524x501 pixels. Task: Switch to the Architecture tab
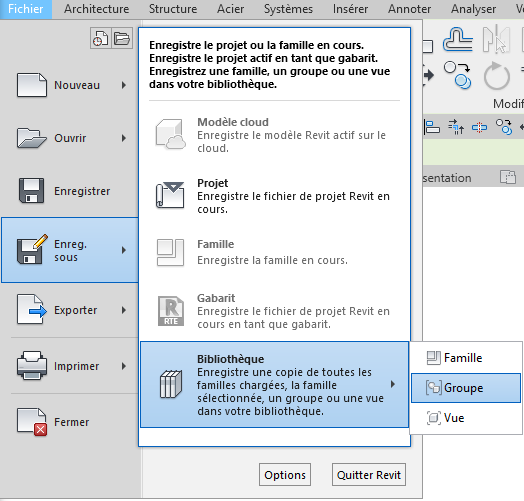(x=97, y=9)
